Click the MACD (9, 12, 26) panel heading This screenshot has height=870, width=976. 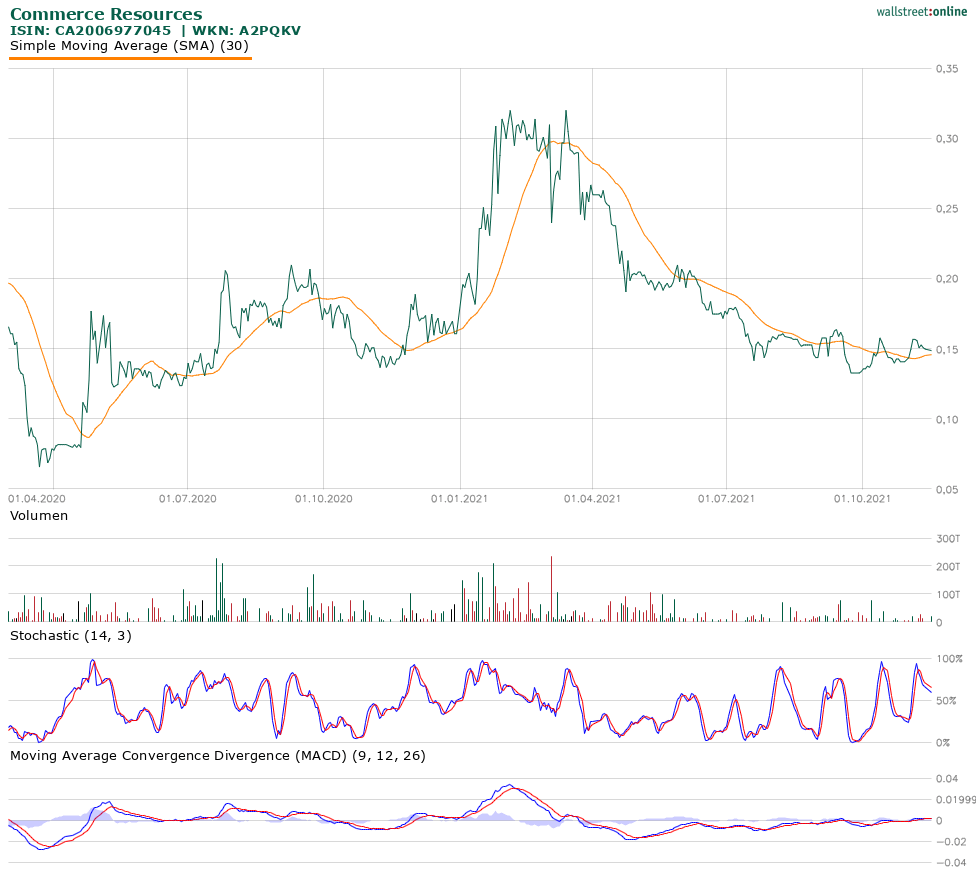click(218, 756)
